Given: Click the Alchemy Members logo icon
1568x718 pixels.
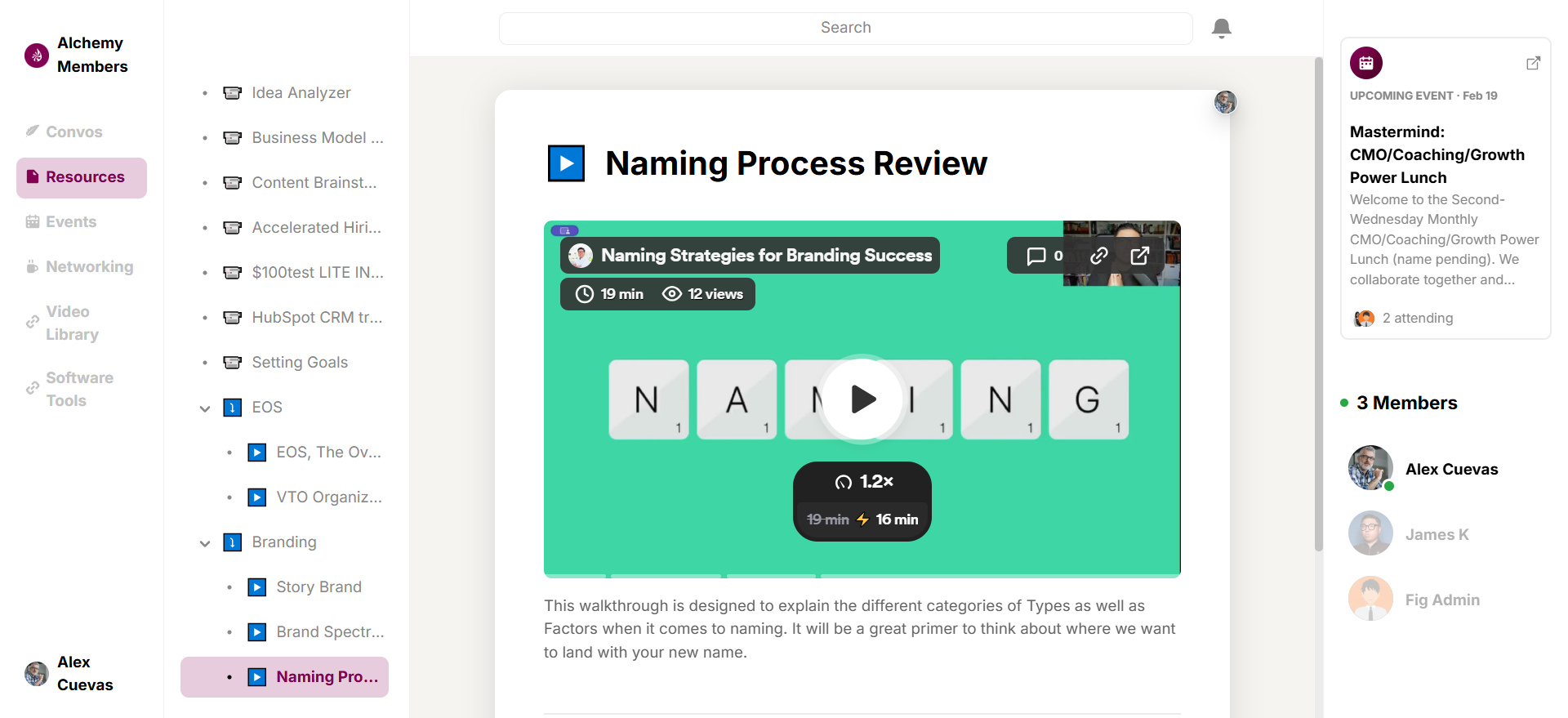Looking at the screenshot, I should (37, 56).
